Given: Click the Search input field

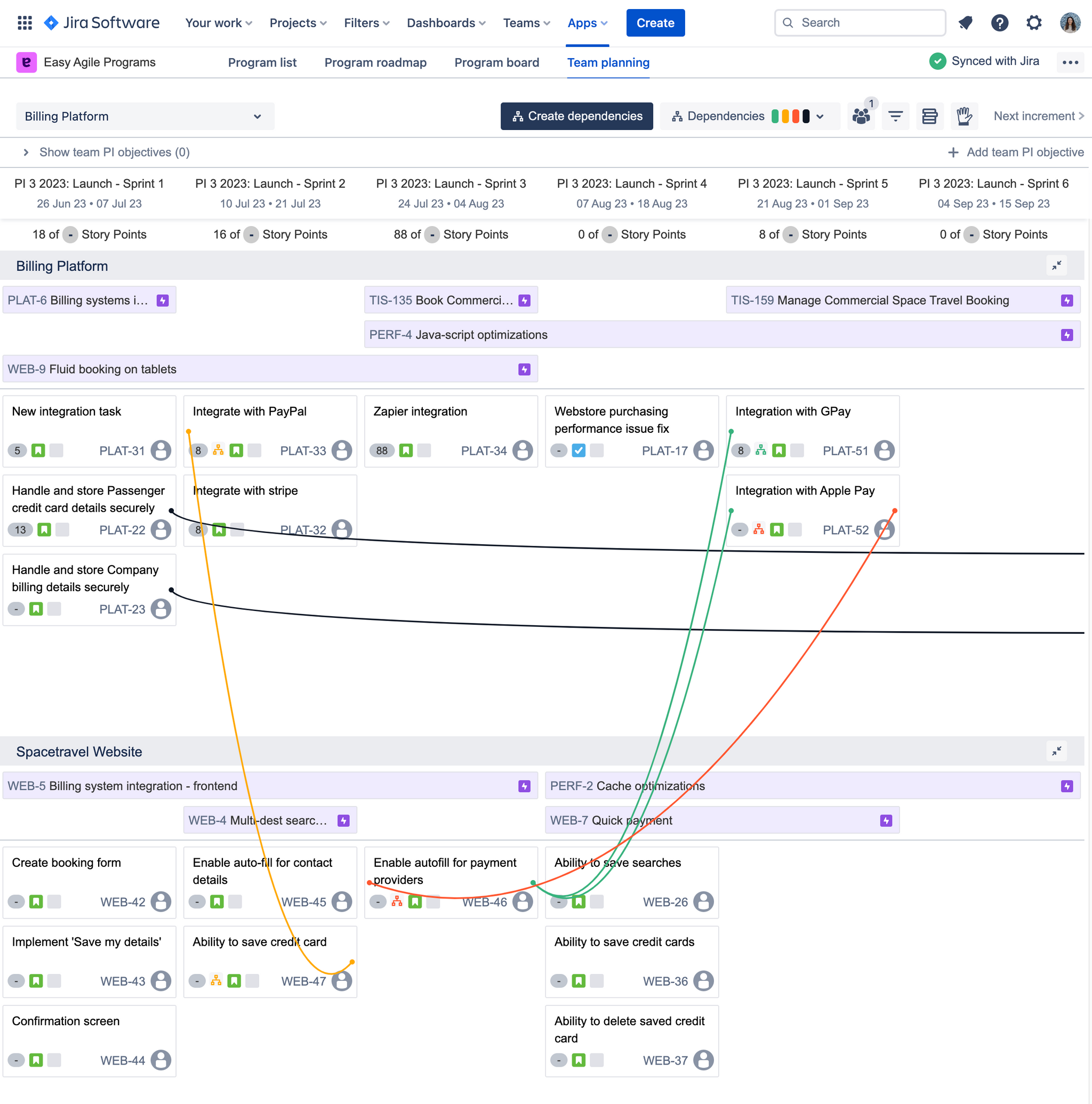Looking at the screenshot, I should [x=860, y=23].
